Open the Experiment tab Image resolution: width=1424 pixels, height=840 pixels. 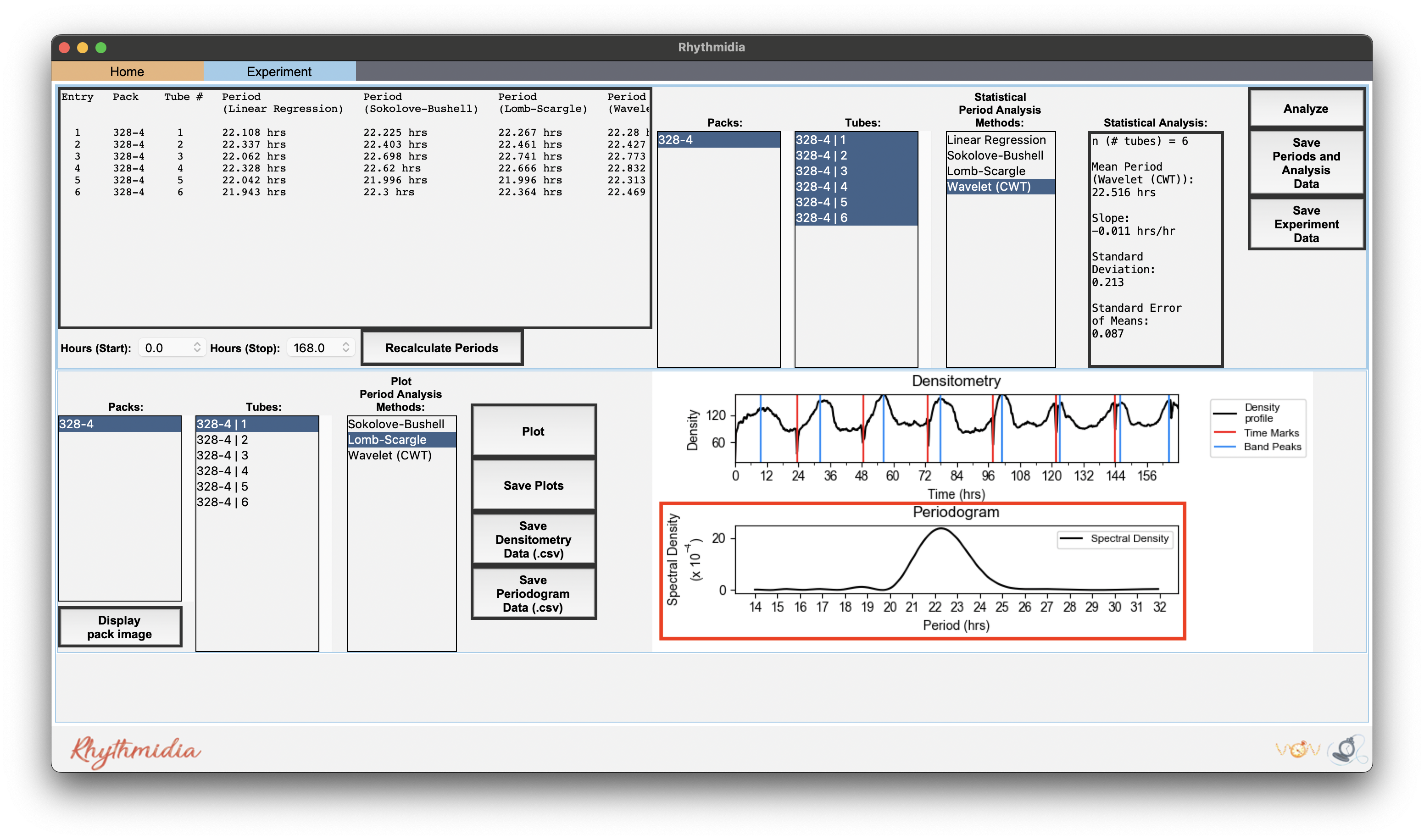(279, 72)
